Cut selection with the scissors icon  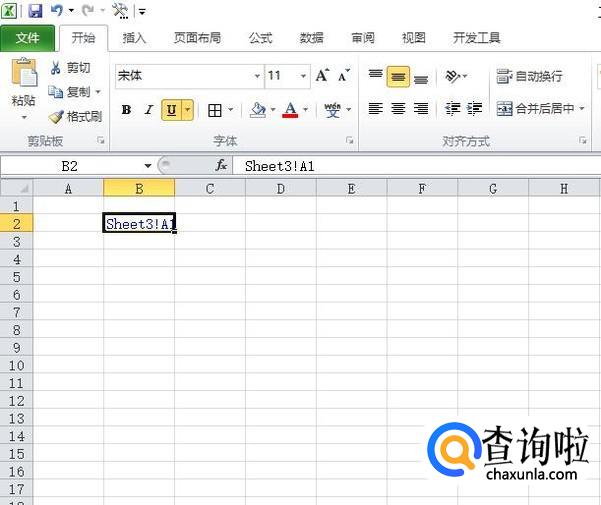(x=56, y=68)
